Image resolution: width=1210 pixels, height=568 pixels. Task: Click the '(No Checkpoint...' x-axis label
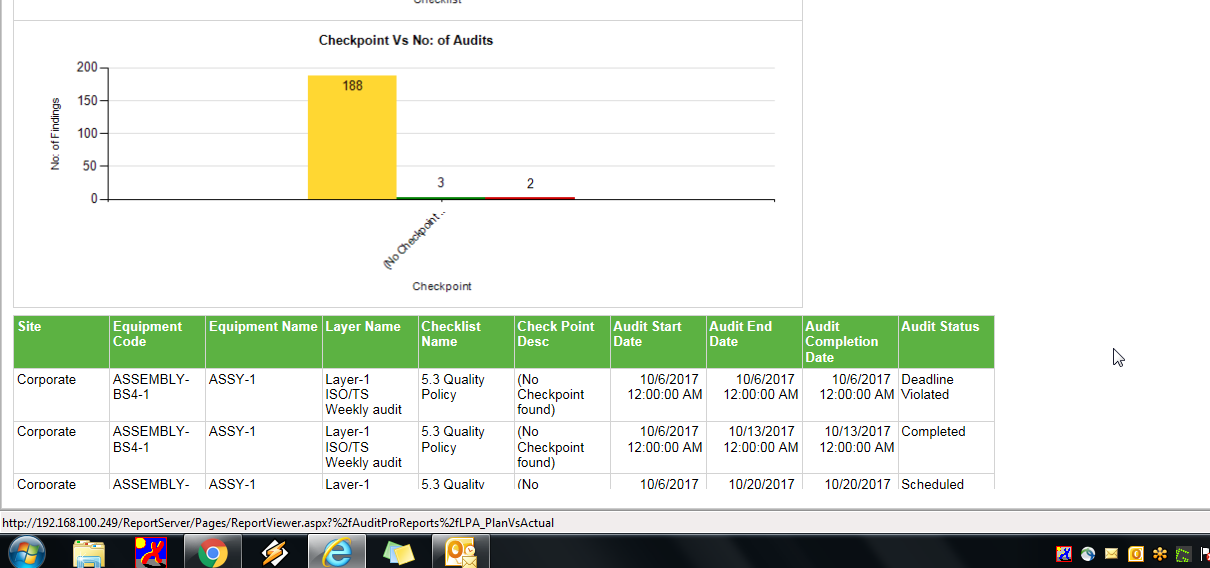pos(414,238)
